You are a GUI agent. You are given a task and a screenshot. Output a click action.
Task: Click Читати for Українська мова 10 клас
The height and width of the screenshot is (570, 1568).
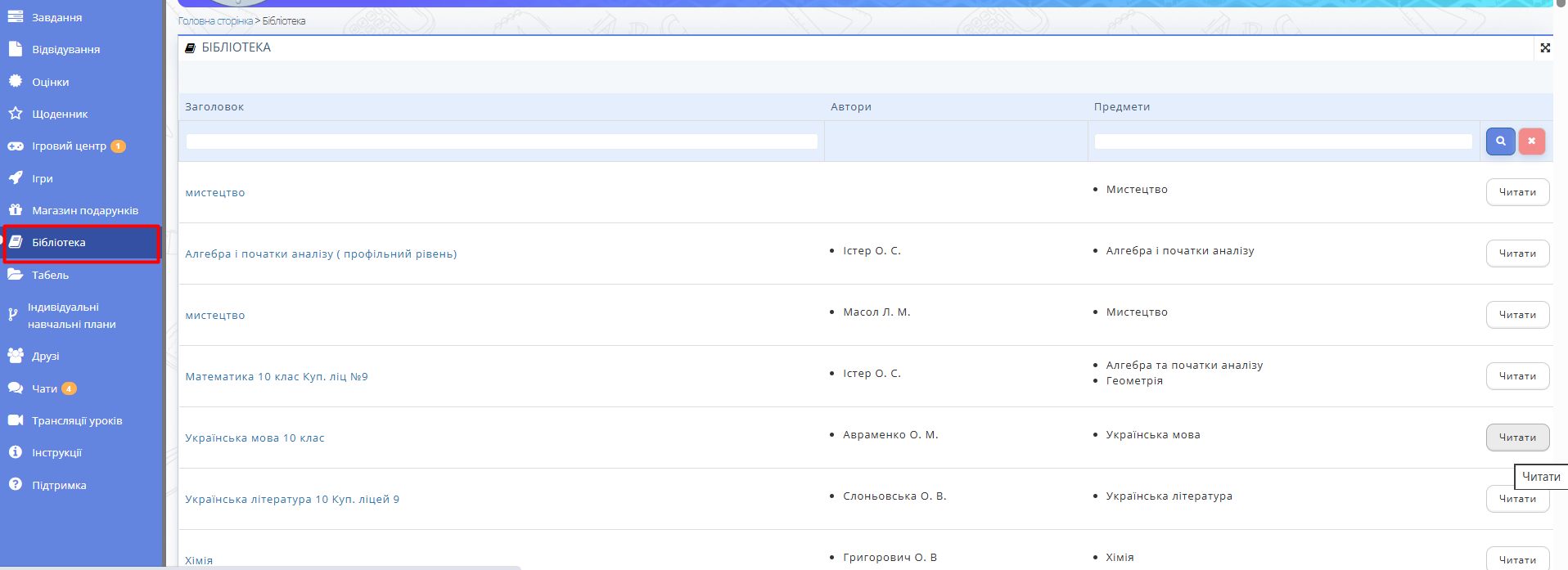[x=1516, y=438]
